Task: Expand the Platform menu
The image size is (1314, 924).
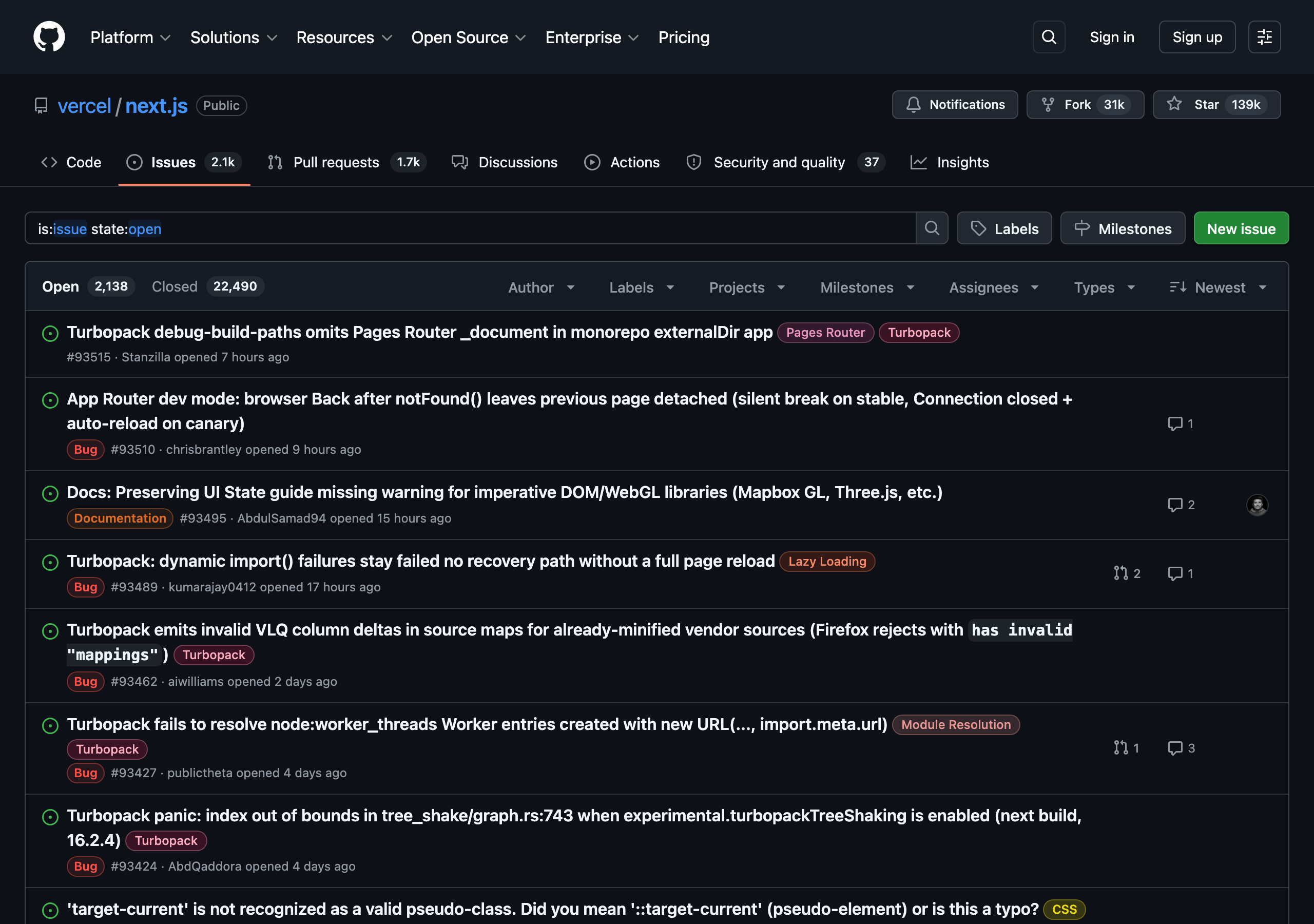Action: 130,37
